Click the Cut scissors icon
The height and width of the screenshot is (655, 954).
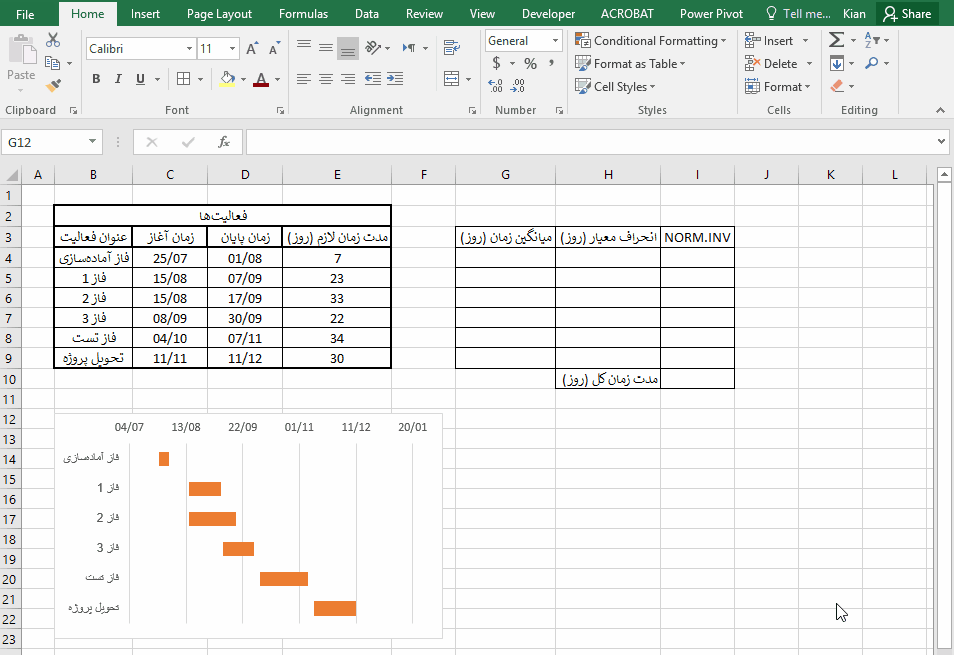(x=53, y=40)
